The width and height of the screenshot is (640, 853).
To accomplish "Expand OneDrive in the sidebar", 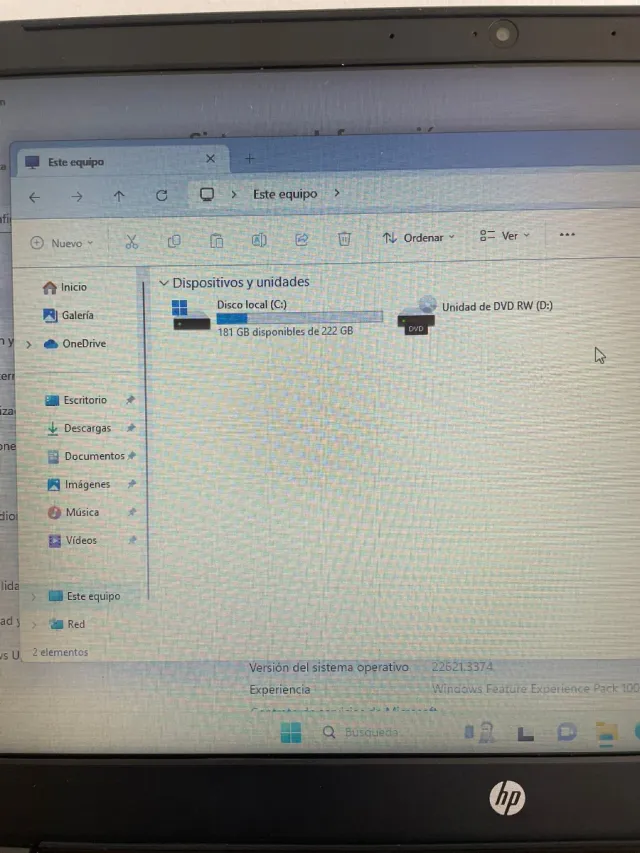I will pos(29,344).
